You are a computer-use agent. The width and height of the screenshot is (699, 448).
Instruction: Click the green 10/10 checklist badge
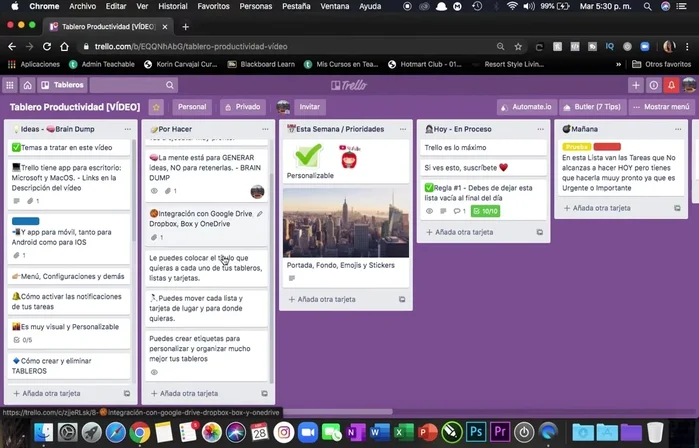(485, 211)
